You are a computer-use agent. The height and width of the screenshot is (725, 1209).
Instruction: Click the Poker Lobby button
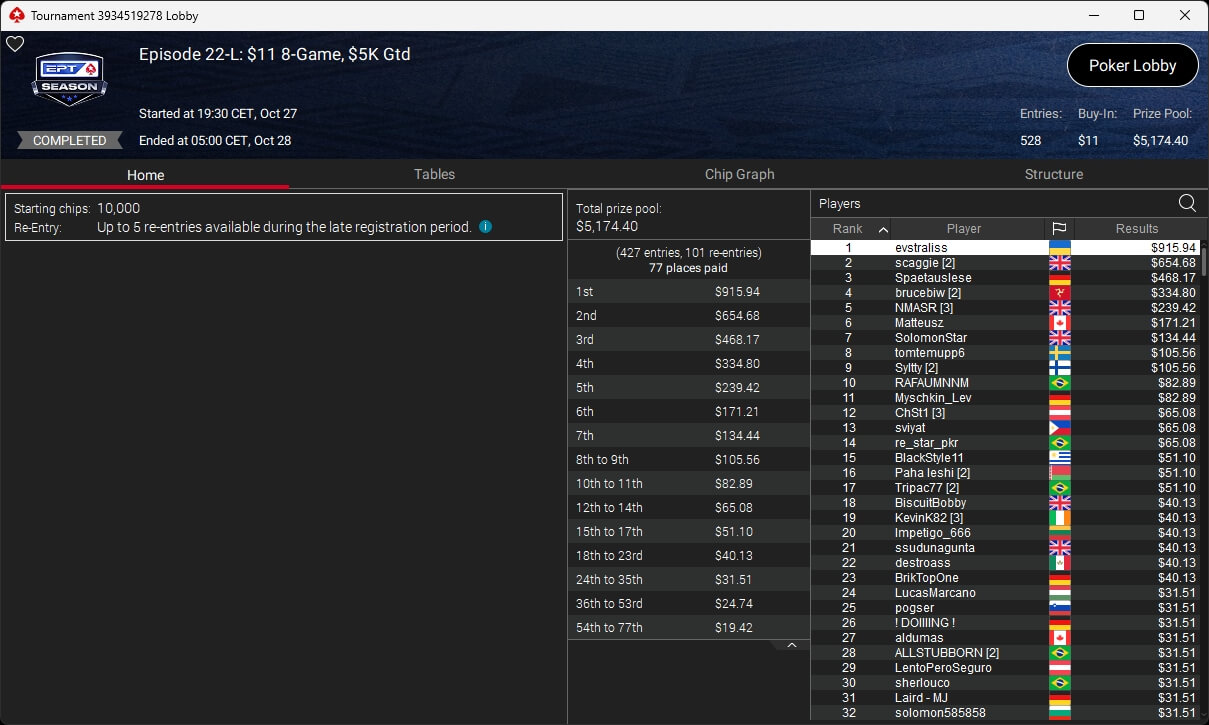(1132, 66)
